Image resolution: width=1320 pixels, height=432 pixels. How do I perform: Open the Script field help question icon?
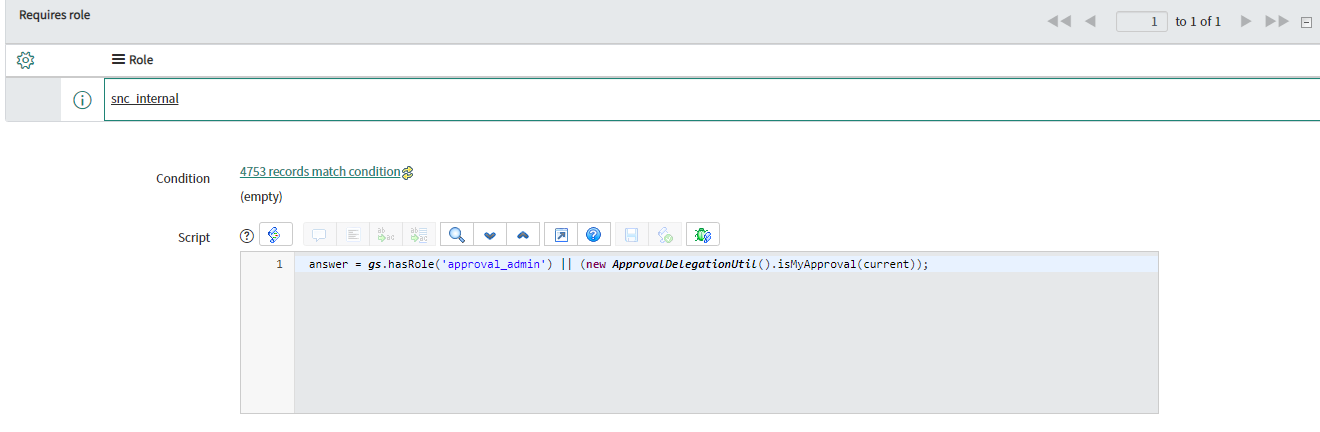tap(247, 236)
